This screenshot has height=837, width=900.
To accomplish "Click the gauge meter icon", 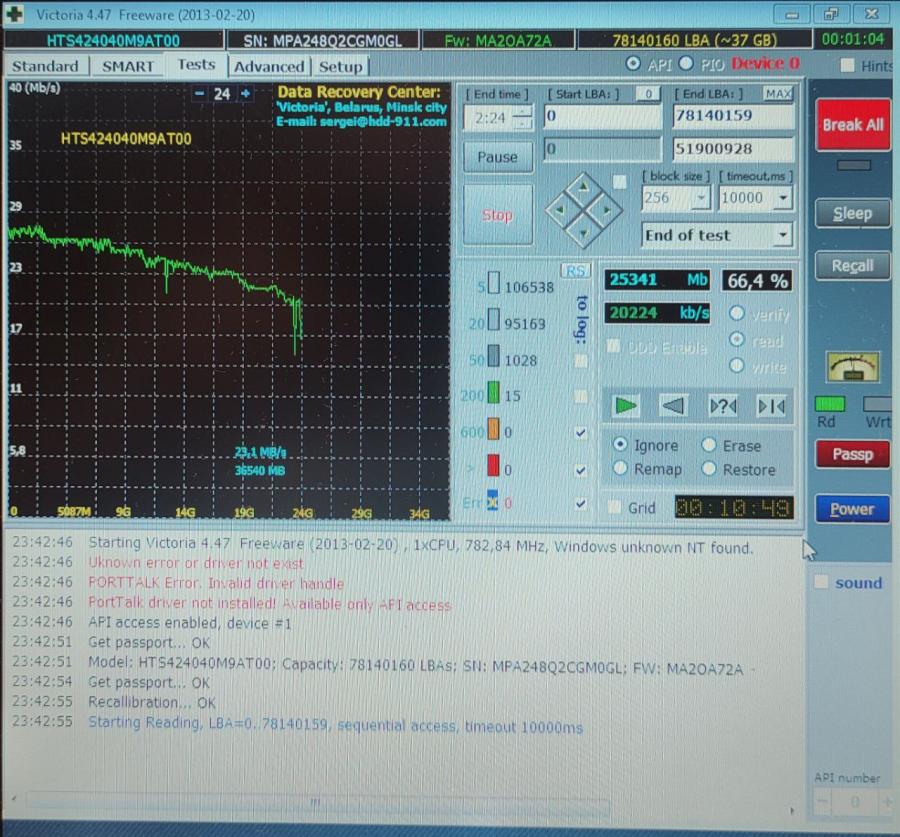I will point(852,367).
